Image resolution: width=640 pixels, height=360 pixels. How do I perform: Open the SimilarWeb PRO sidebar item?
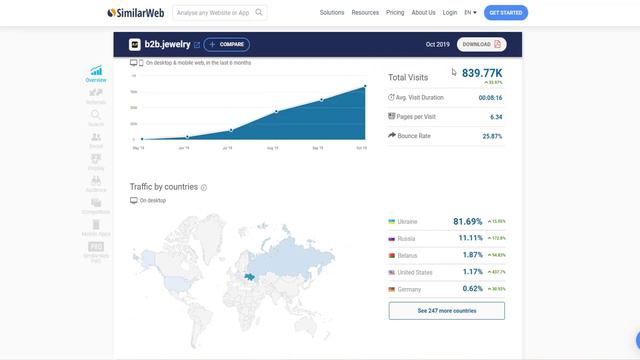point(96,252)
